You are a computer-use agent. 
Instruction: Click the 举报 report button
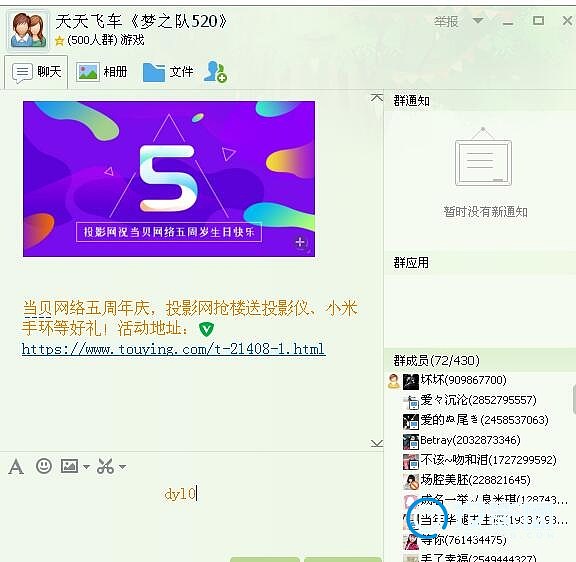[446, 22]
